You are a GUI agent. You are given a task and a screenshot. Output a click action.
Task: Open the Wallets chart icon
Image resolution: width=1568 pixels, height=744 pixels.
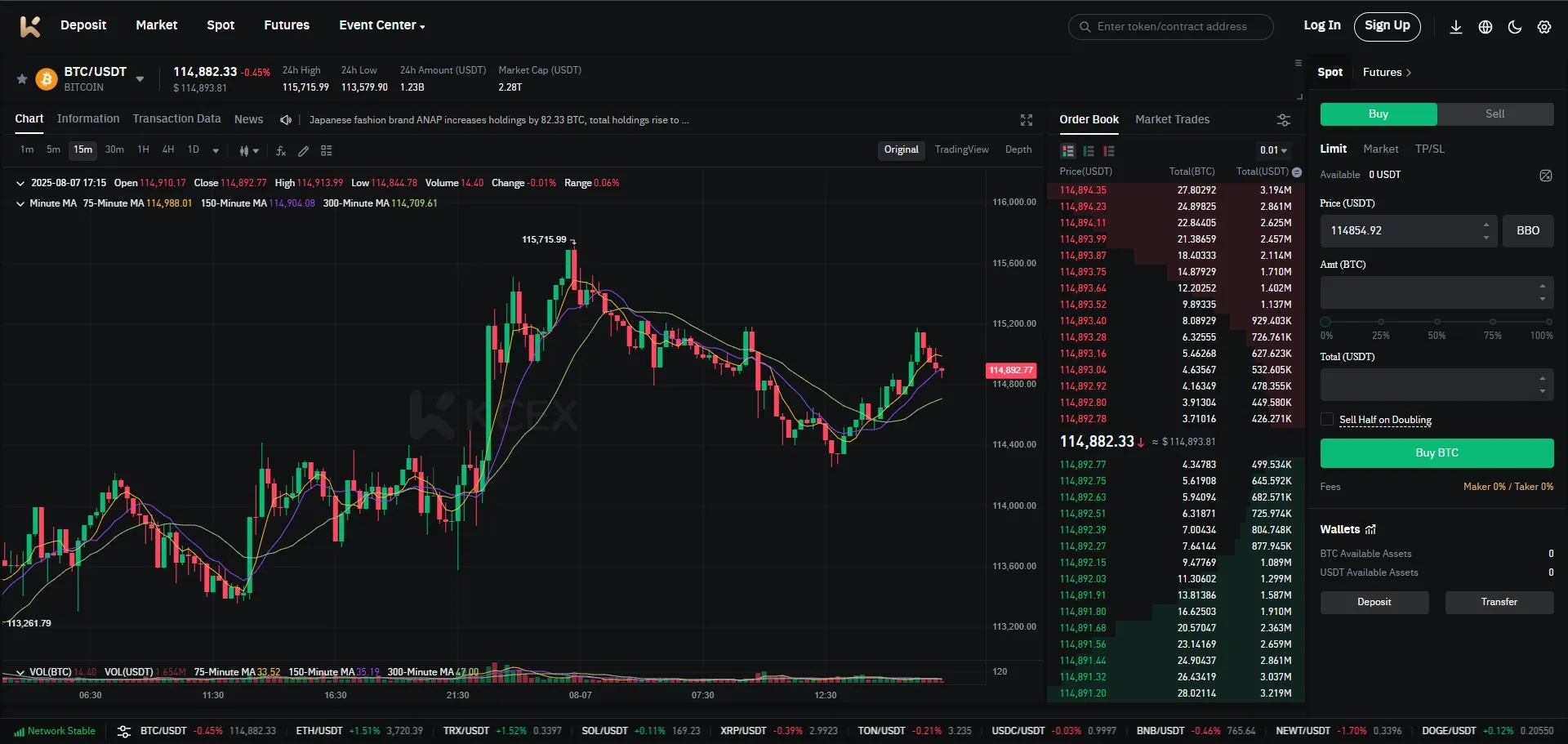click(1371, 529)
